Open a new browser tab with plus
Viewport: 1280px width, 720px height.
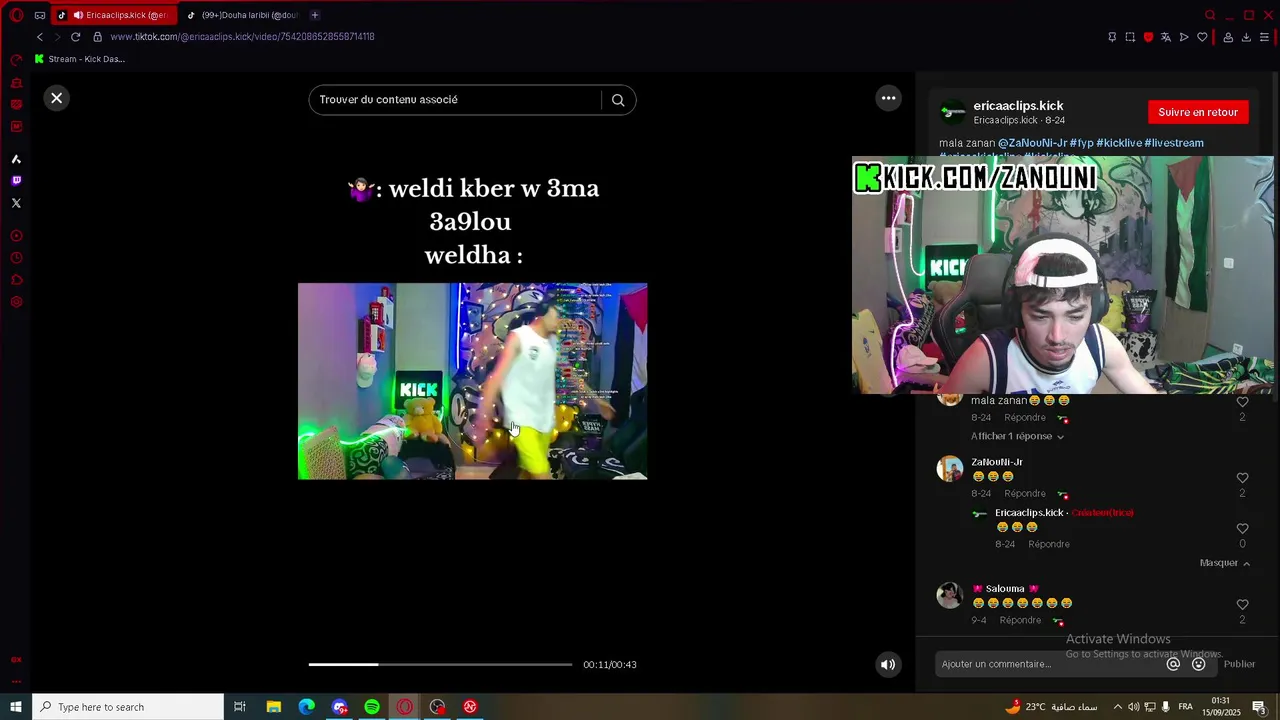click(315, 15)
